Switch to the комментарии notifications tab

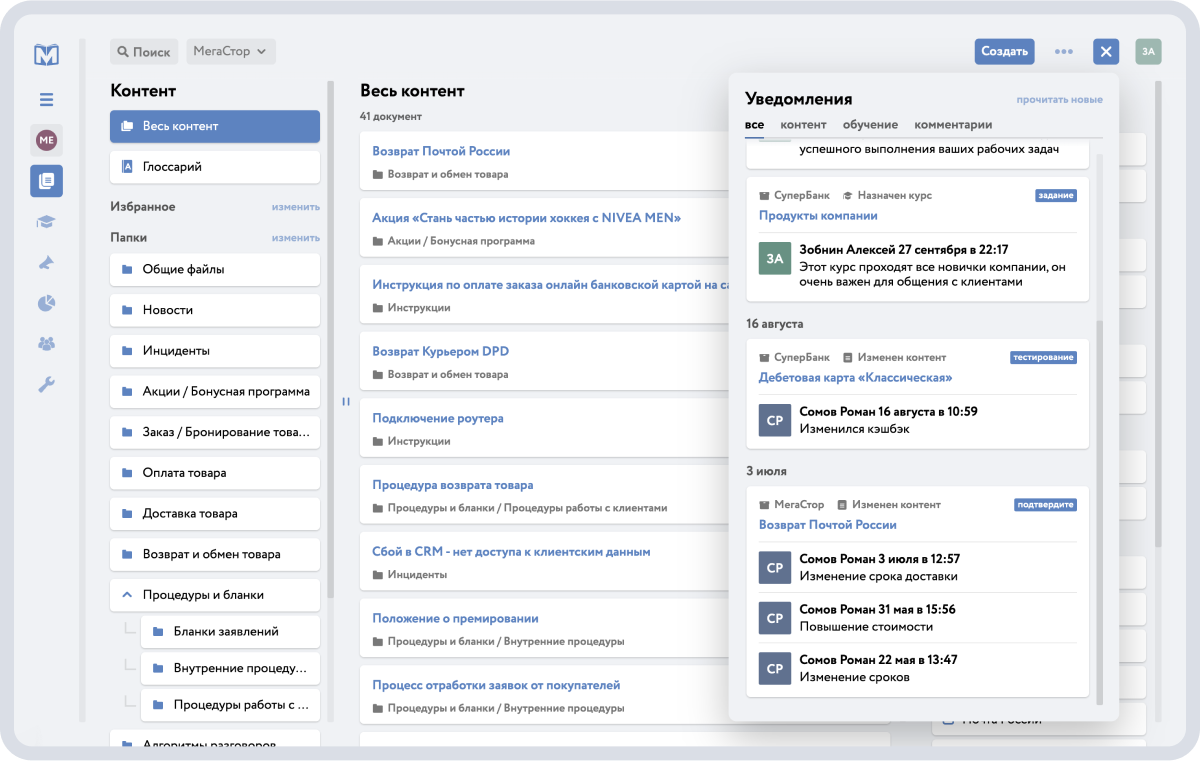953,125
